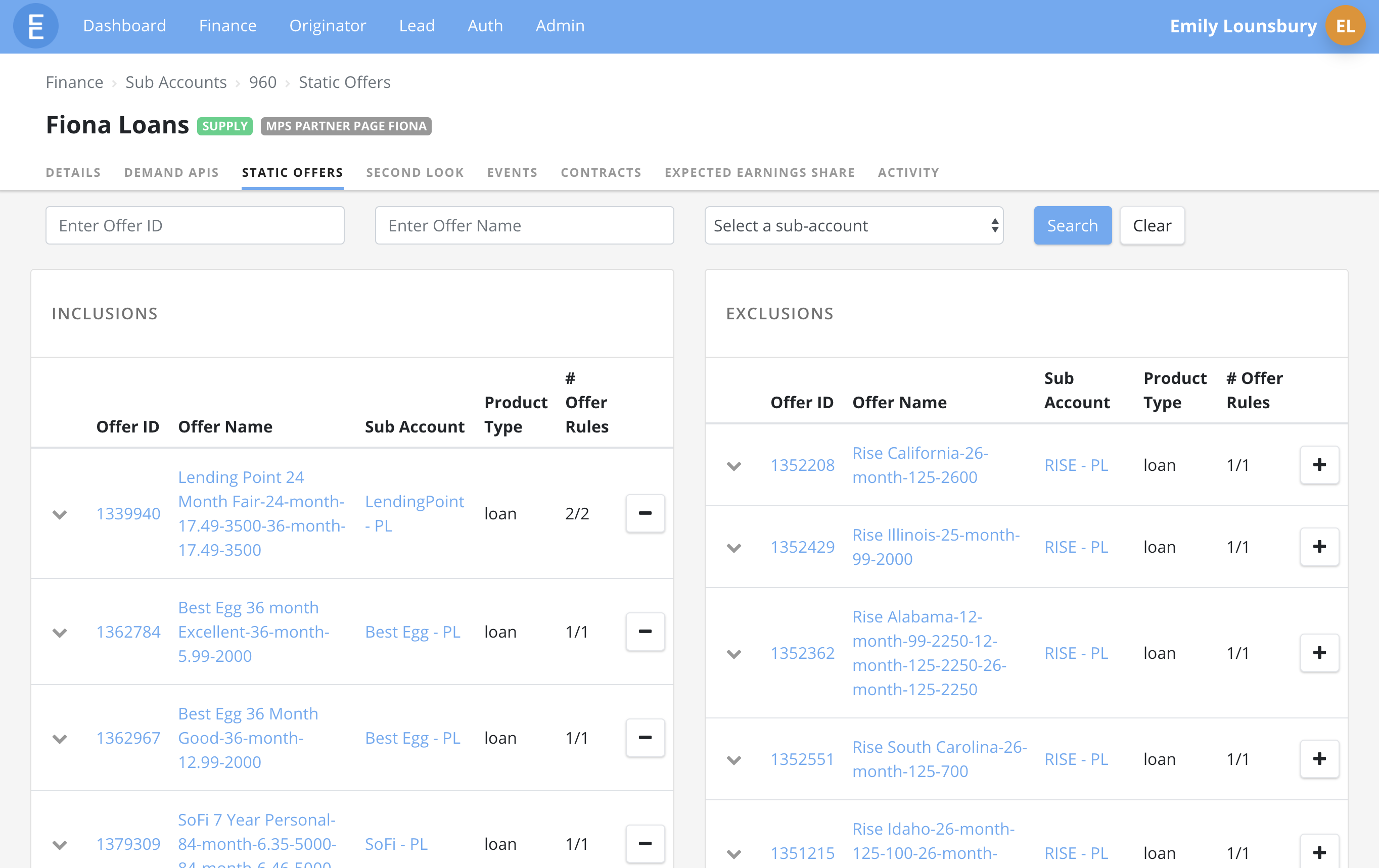Expand row for Rise Alabama offer 1352362
This screenshot has width=1379, height=868.
point(733,653)
